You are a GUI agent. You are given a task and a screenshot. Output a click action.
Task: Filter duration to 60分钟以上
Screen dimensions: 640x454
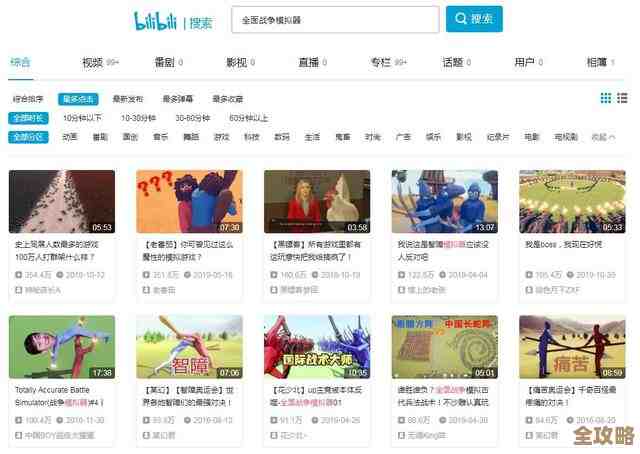[249, 118]
